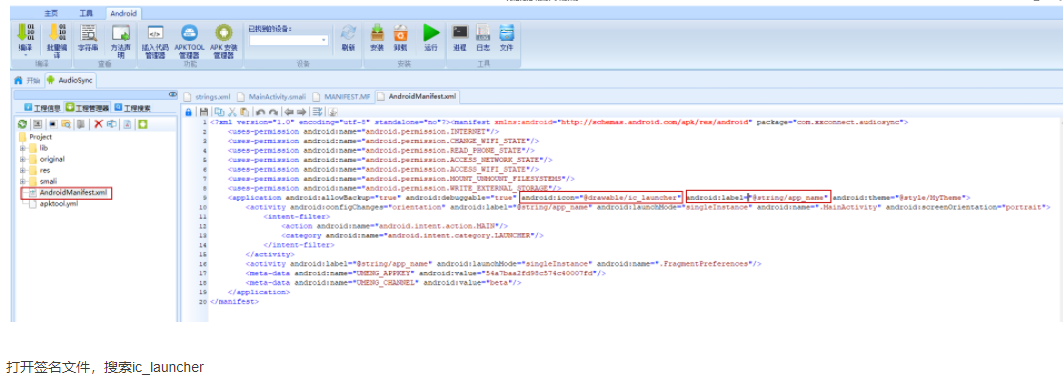1063x387 pixels.
Task: Switch to the 工具 ribbon tab
Action: tap(86, 13)
